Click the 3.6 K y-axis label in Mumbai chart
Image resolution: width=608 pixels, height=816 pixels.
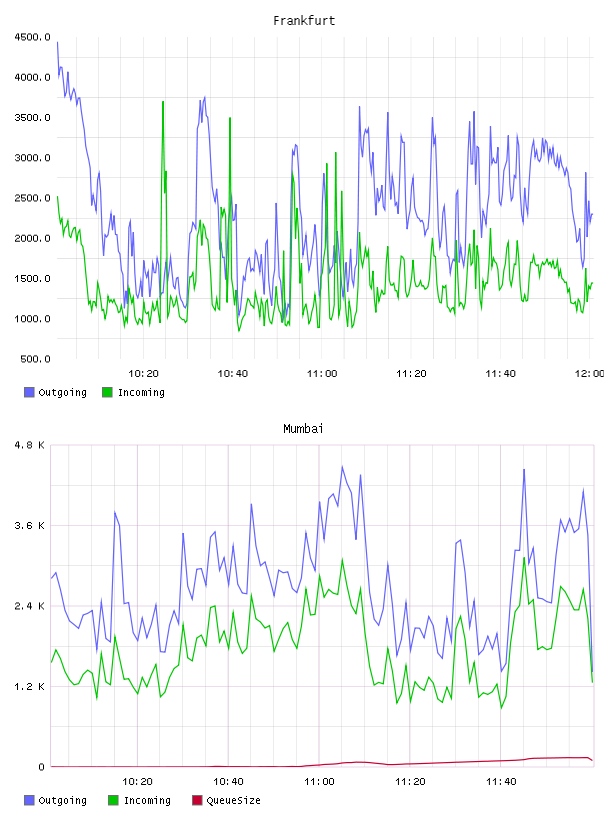29,526
